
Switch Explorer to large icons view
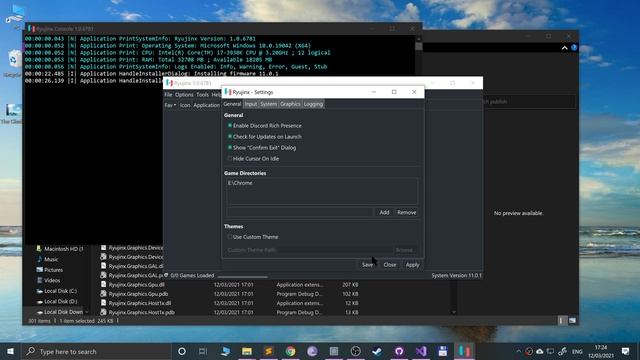[572, 321]
